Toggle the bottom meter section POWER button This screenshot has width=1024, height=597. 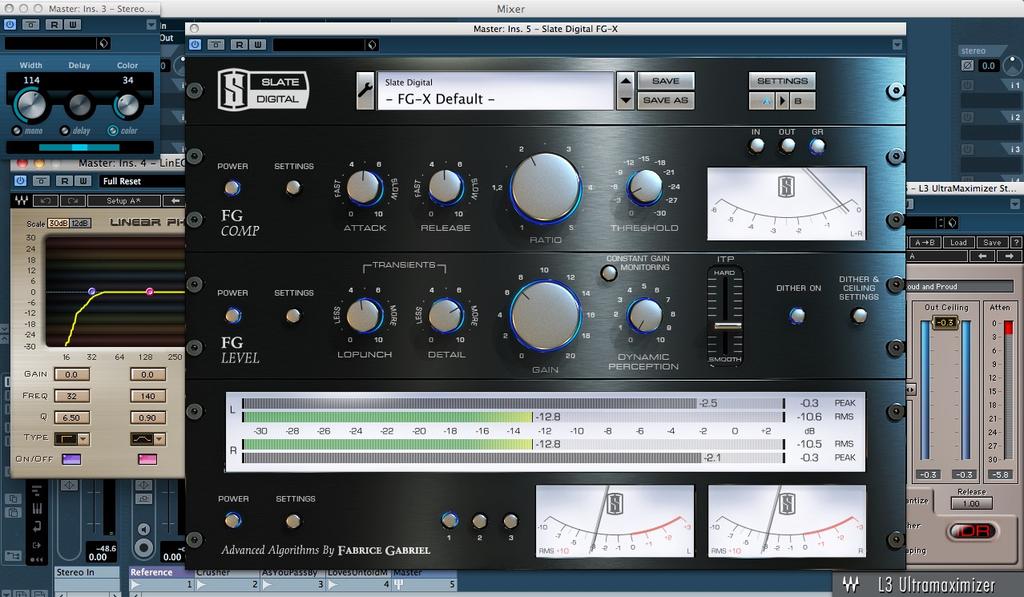pos(232,521)
